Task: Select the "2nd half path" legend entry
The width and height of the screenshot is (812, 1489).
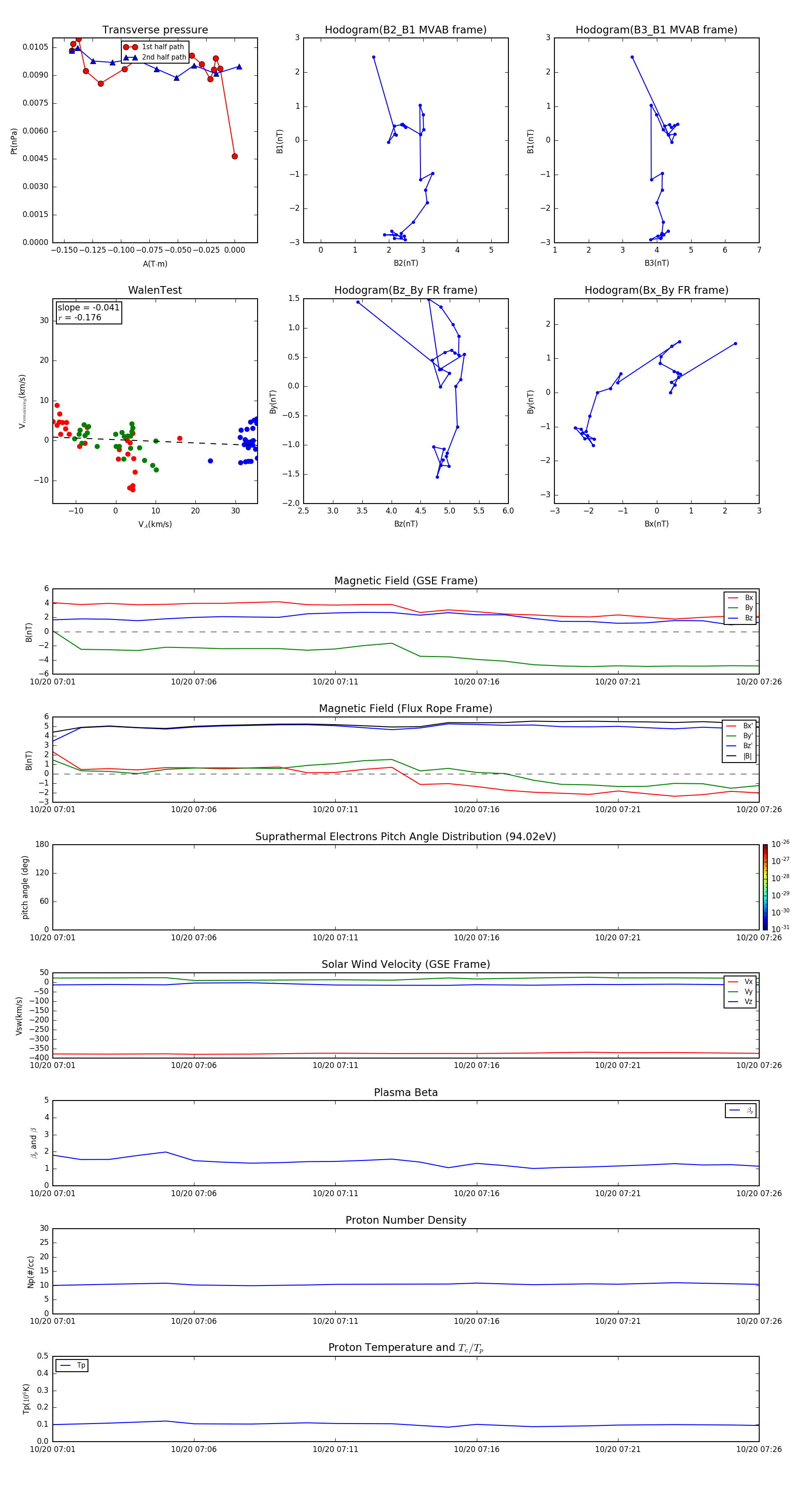Action: (154, 57)
